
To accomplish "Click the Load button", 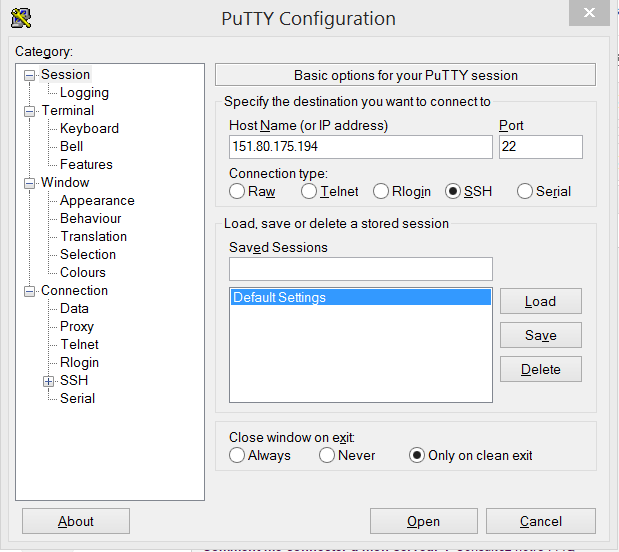I will tap(540, 301).
